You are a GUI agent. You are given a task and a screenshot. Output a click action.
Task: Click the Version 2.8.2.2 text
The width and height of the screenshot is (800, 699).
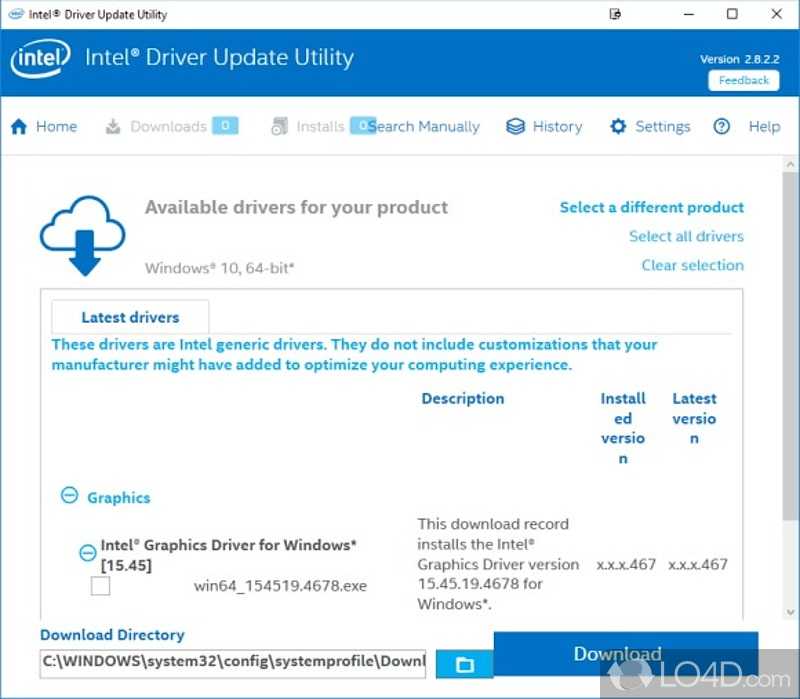click(x=740, y=59)
